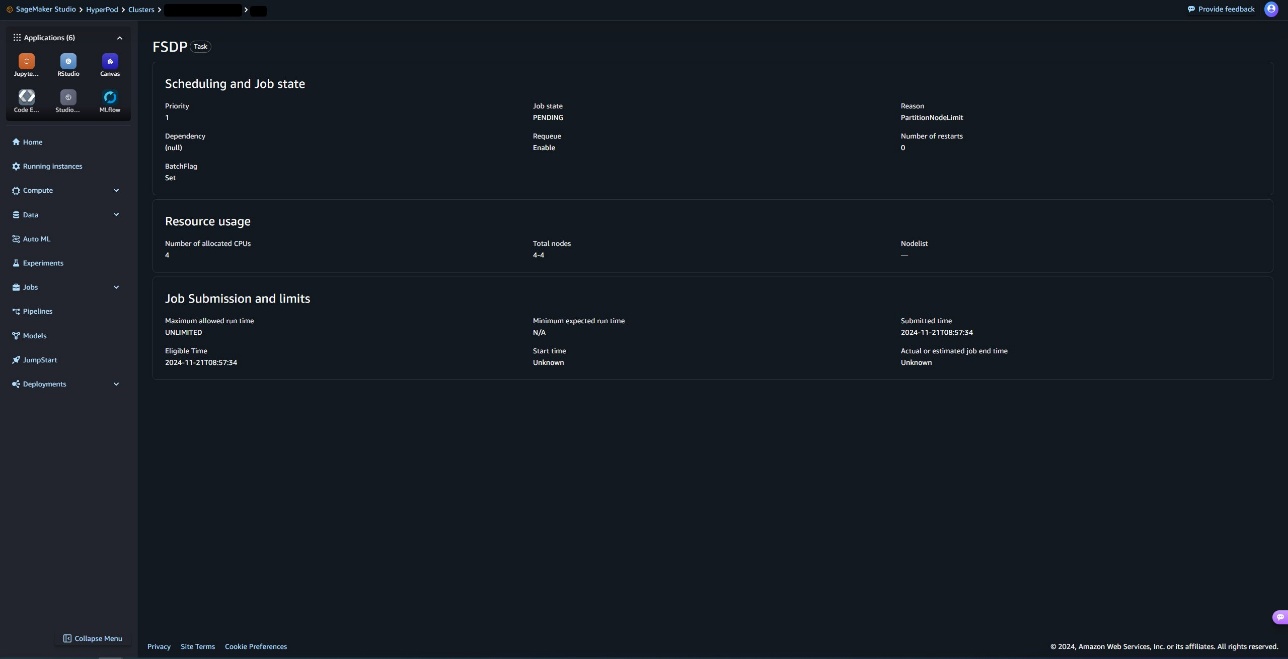This screenshot has height=659, width=1288.
Task: Navigate to SageMaker Studio breadcrumb
Action: [46, 10]
